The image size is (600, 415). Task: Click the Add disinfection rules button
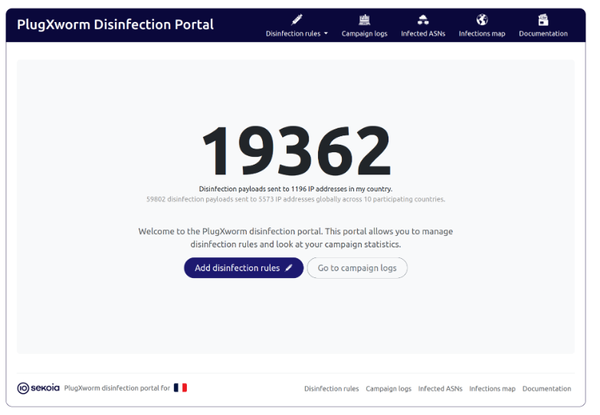(244, 268)
